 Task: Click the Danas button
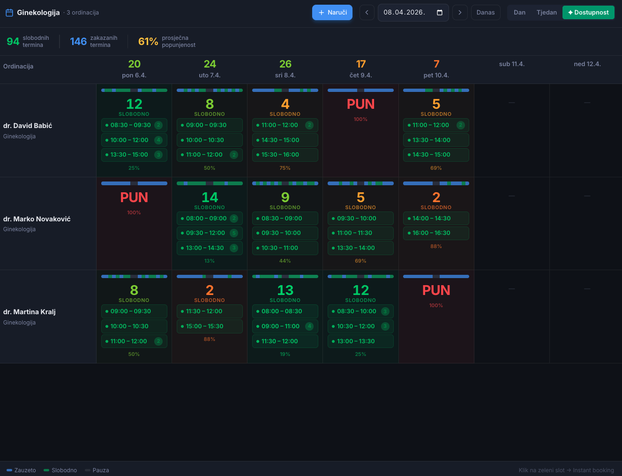486,13
